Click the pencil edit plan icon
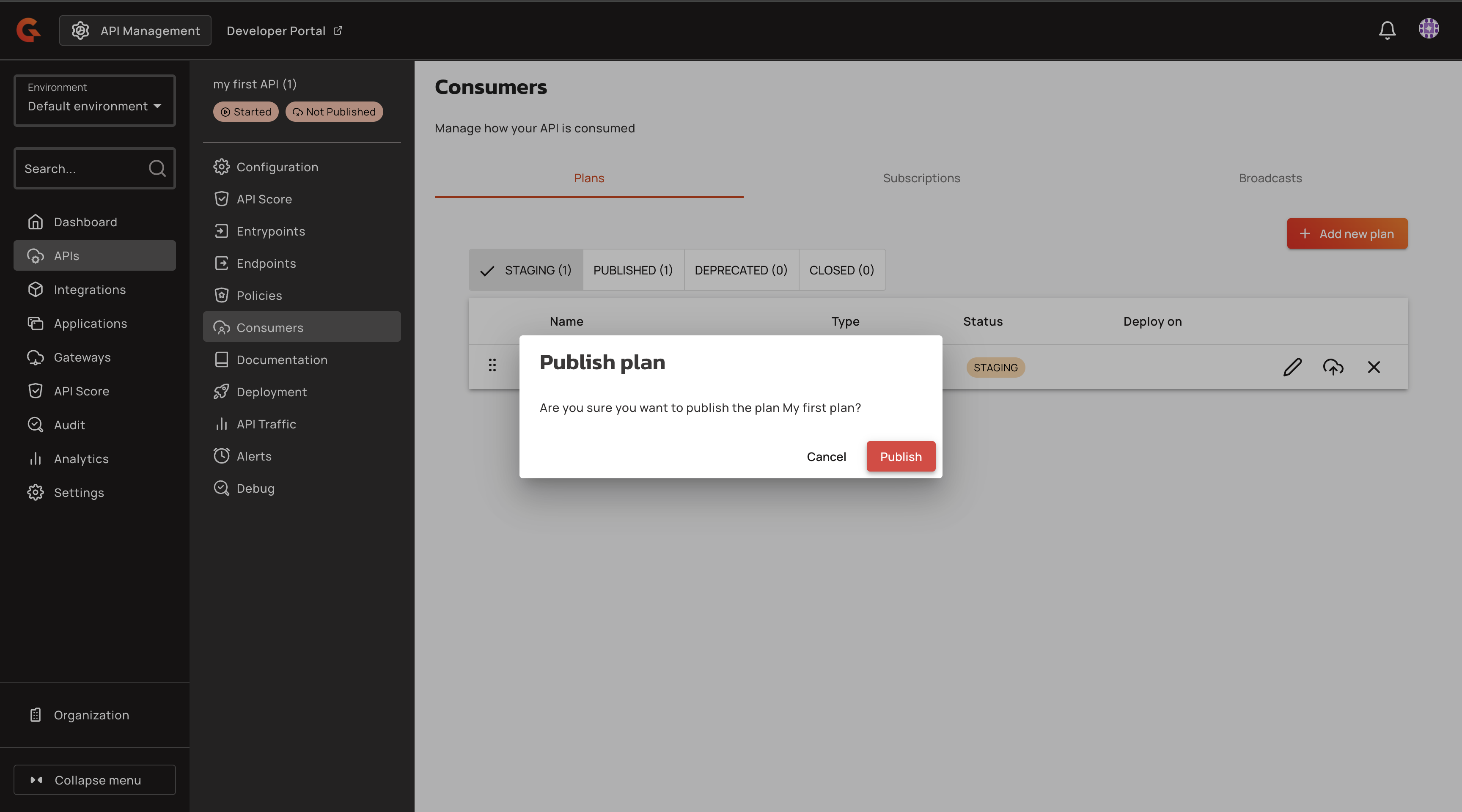1462x812 pixels. [1292, 367]
